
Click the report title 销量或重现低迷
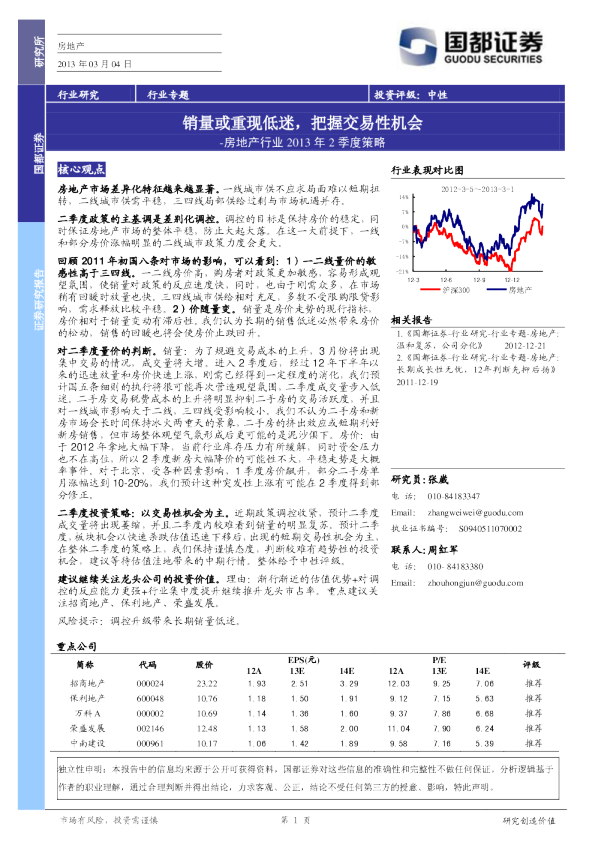(303, 123)
